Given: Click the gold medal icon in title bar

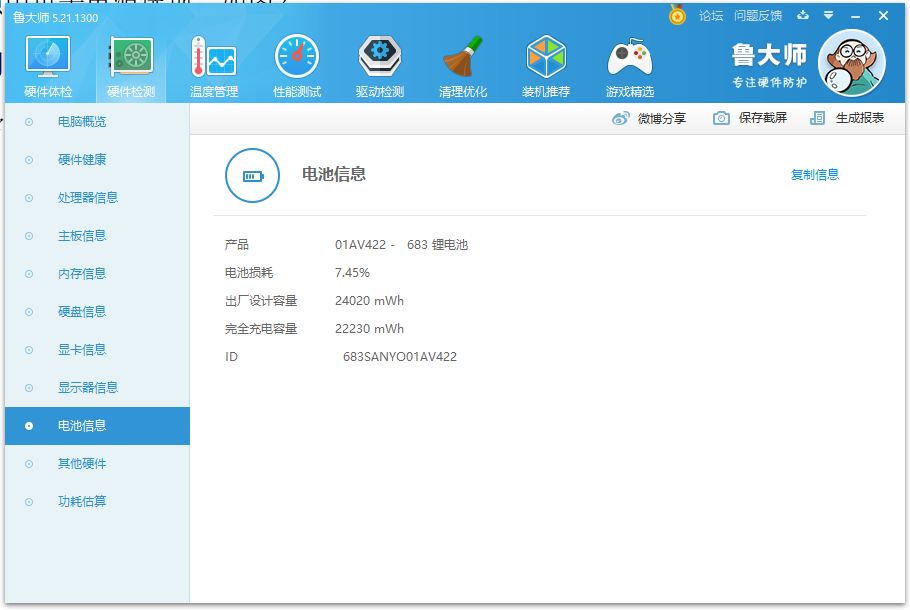Looking at the screenshot, I should [677, 15].
